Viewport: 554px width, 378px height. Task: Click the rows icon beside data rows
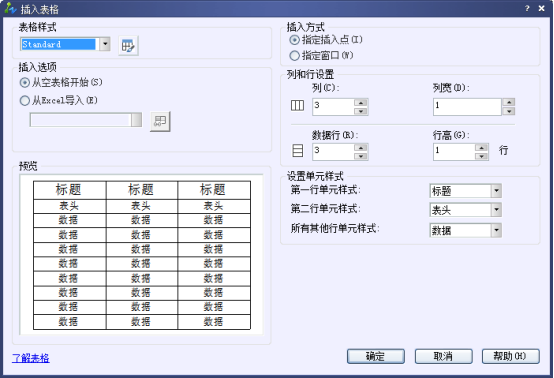tap(297, 150)
